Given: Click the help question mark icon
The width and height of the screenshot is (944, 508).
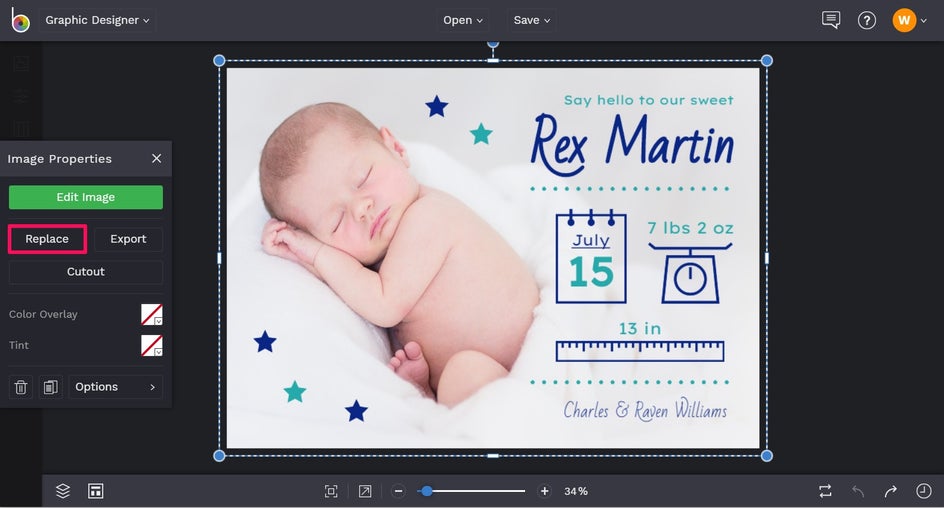Looking at the screenshot, I should [x=867, y=20].
